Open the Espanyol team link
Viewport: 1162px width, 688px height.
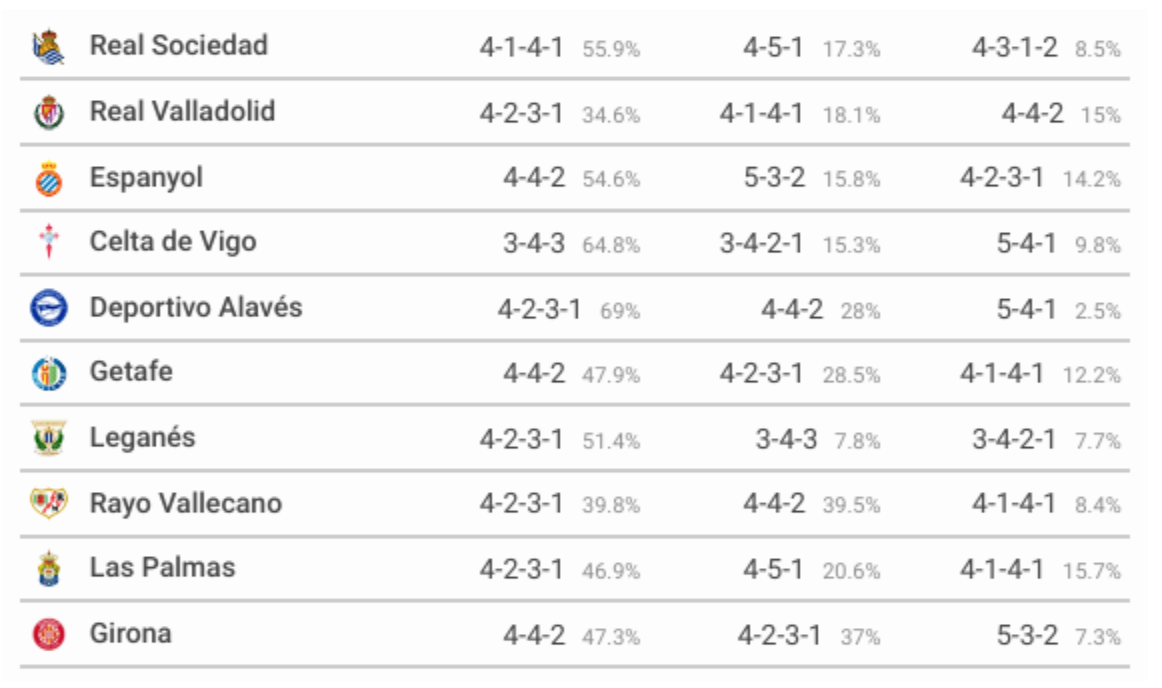[x=146, y=178]
